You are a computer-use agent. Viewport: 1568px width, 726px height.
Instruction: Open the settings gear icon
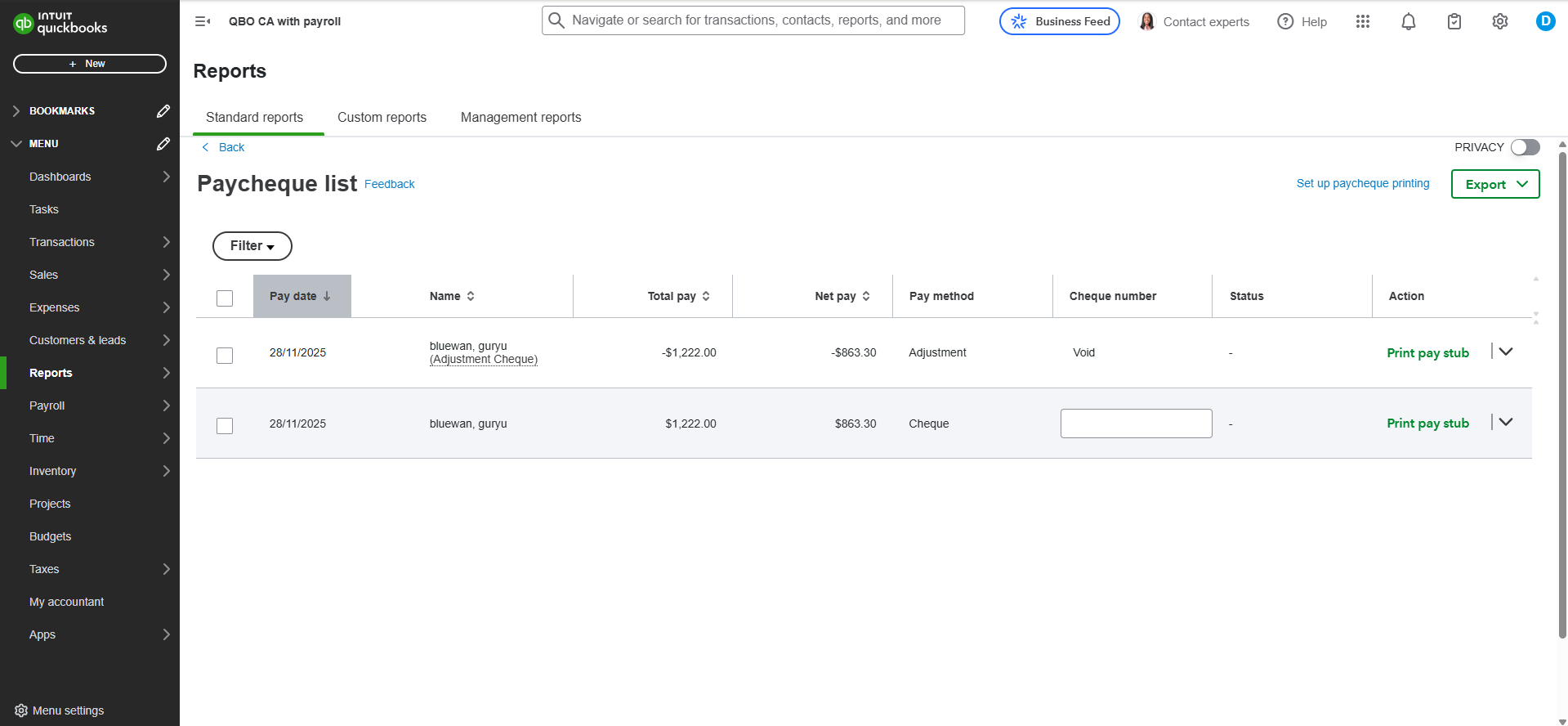tap(1499, 22)
